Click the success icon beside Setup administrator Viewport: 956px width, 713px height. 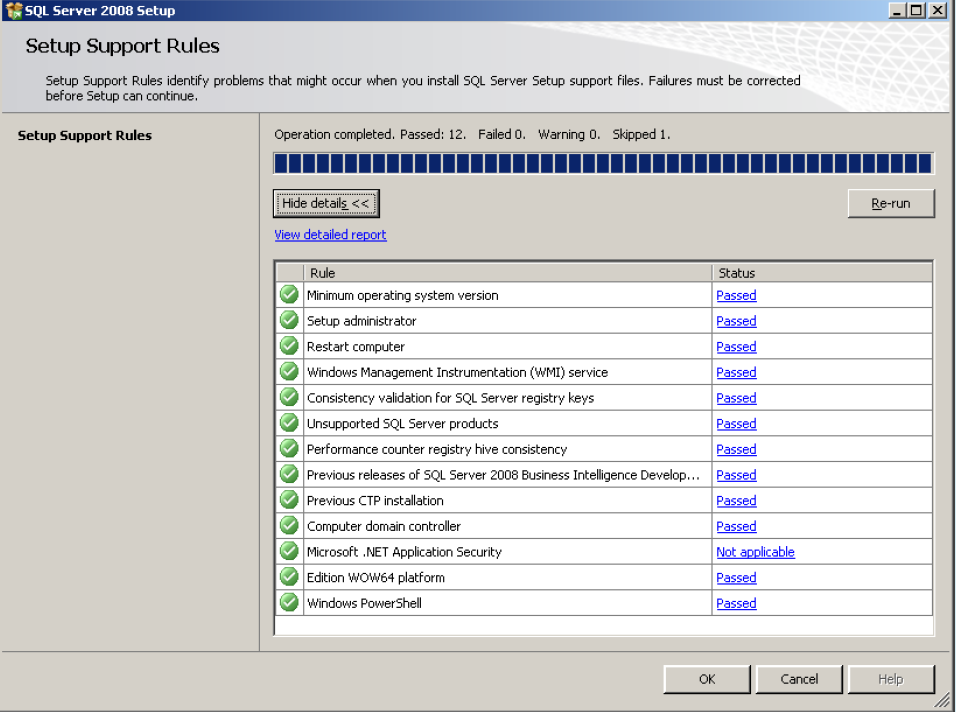(289, 320)
